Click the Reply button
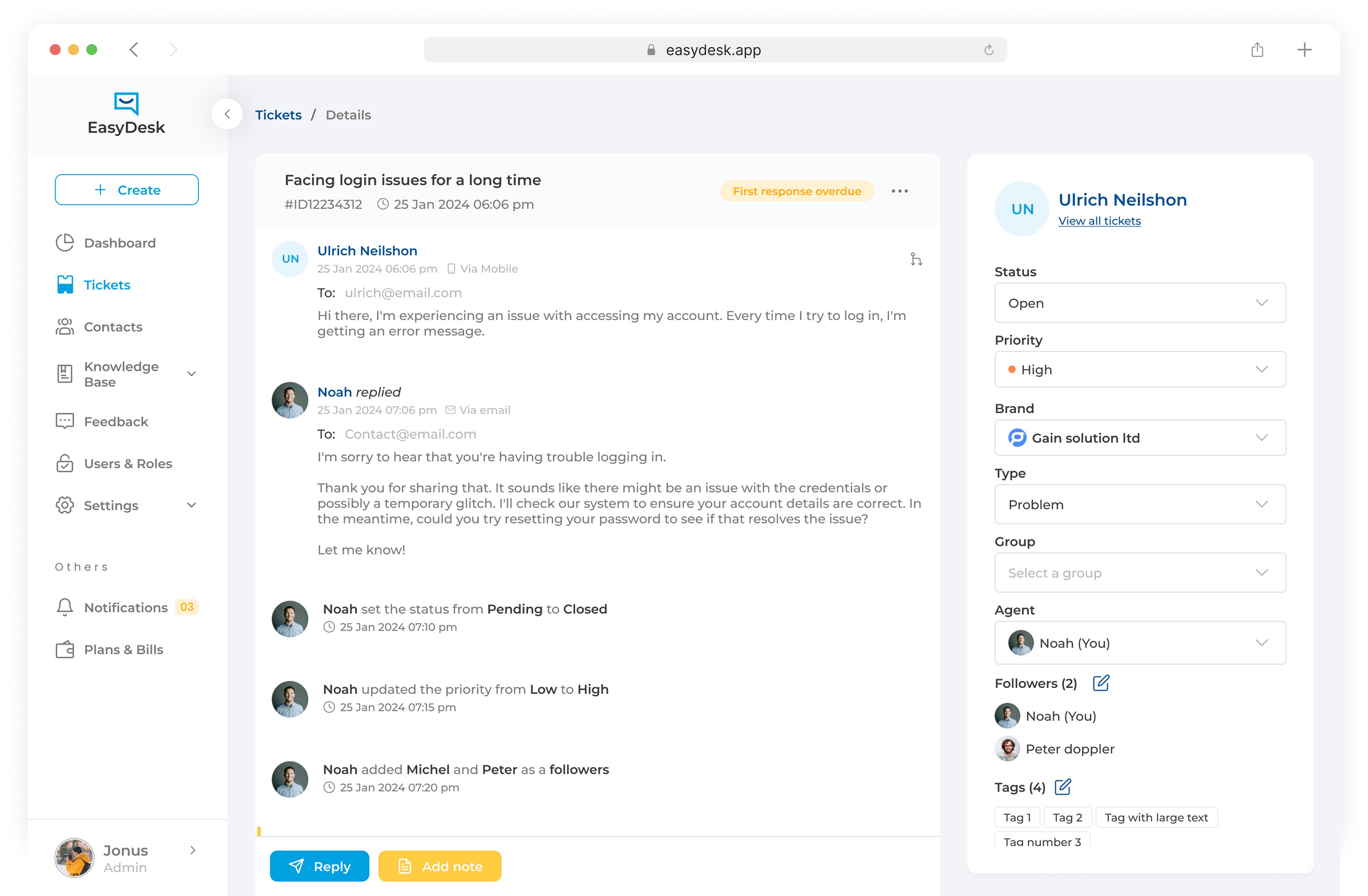 coord(320,866)
